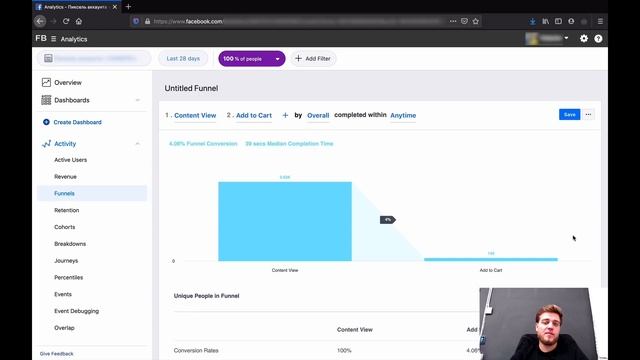Open Revenue in sidebar
The width and height of the screenshot is (640, 360).
coord(65,177)
